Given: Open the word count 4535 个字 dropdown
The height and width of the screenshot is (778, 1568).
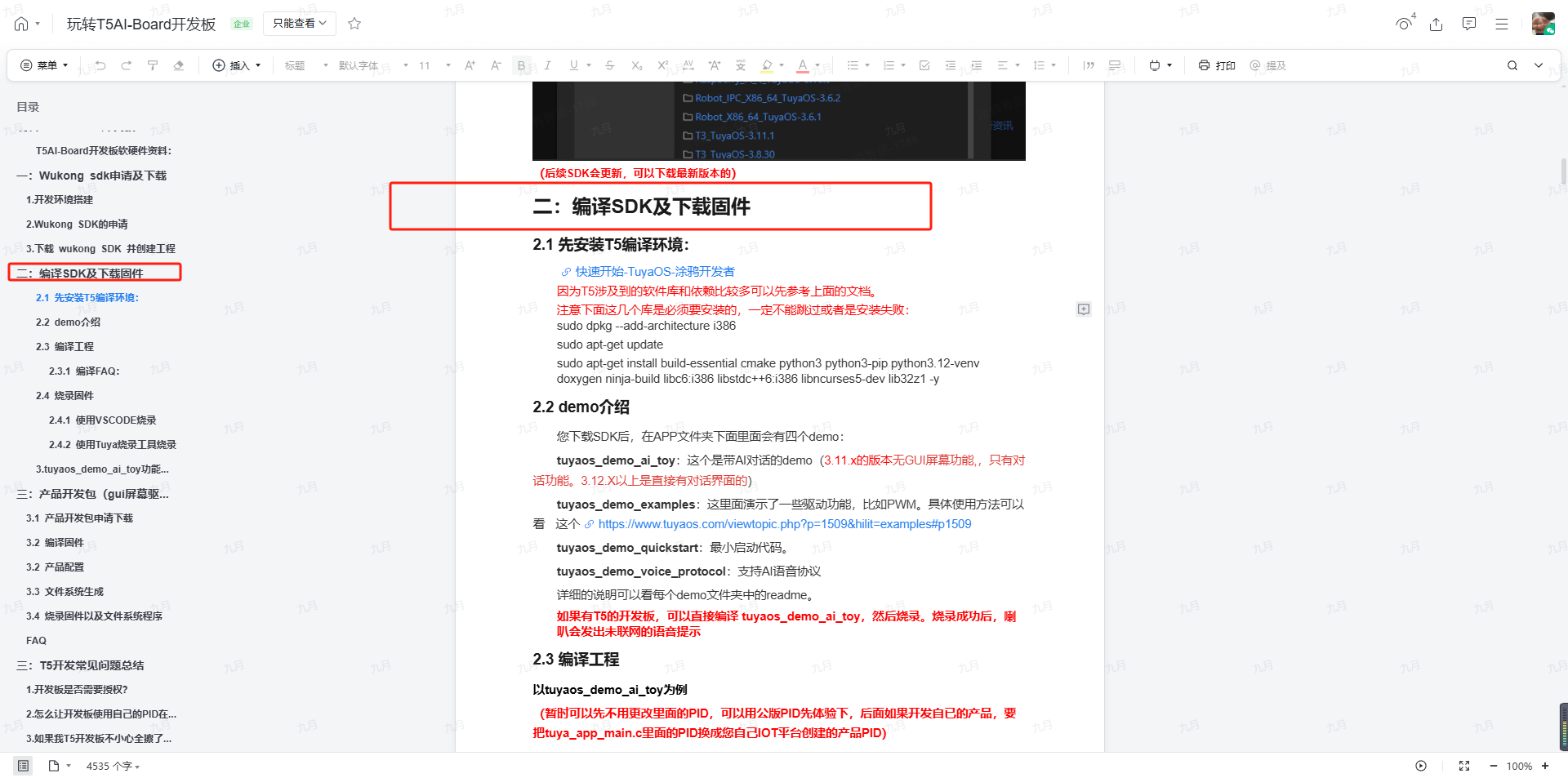Looking at the screenshot, I should (x=113, y=766).
